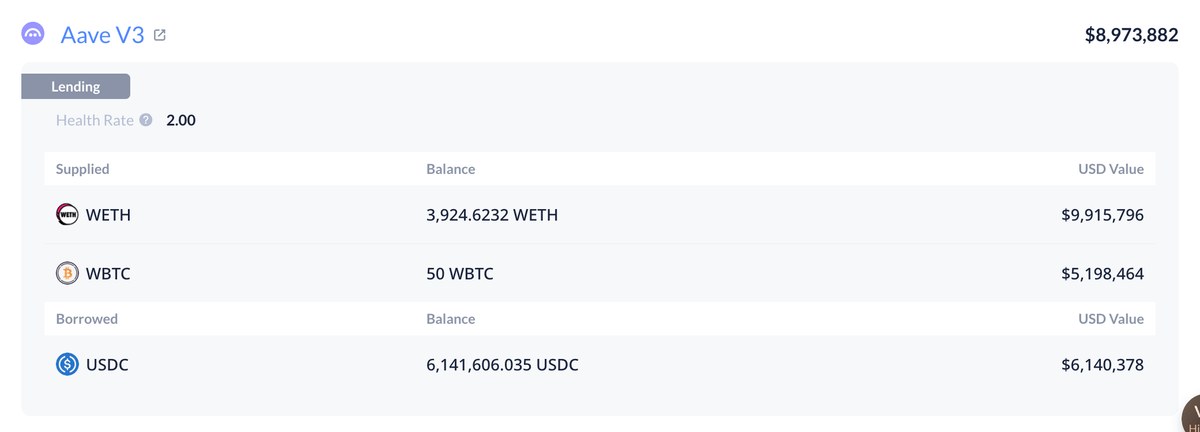Click the WBTC bitcoin token icon
Viewport: 1200px width, 432px height.
click(67, 273)
